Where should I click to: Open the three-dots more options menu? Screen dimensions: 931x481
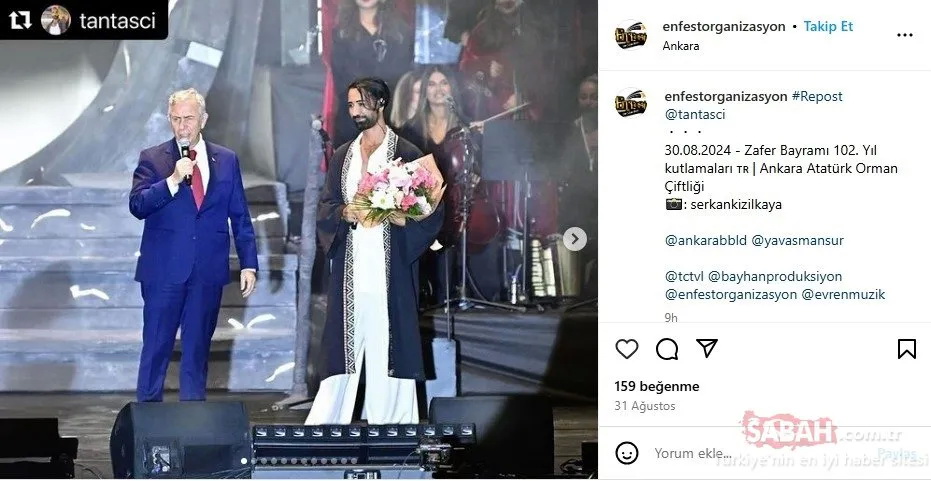905,35
